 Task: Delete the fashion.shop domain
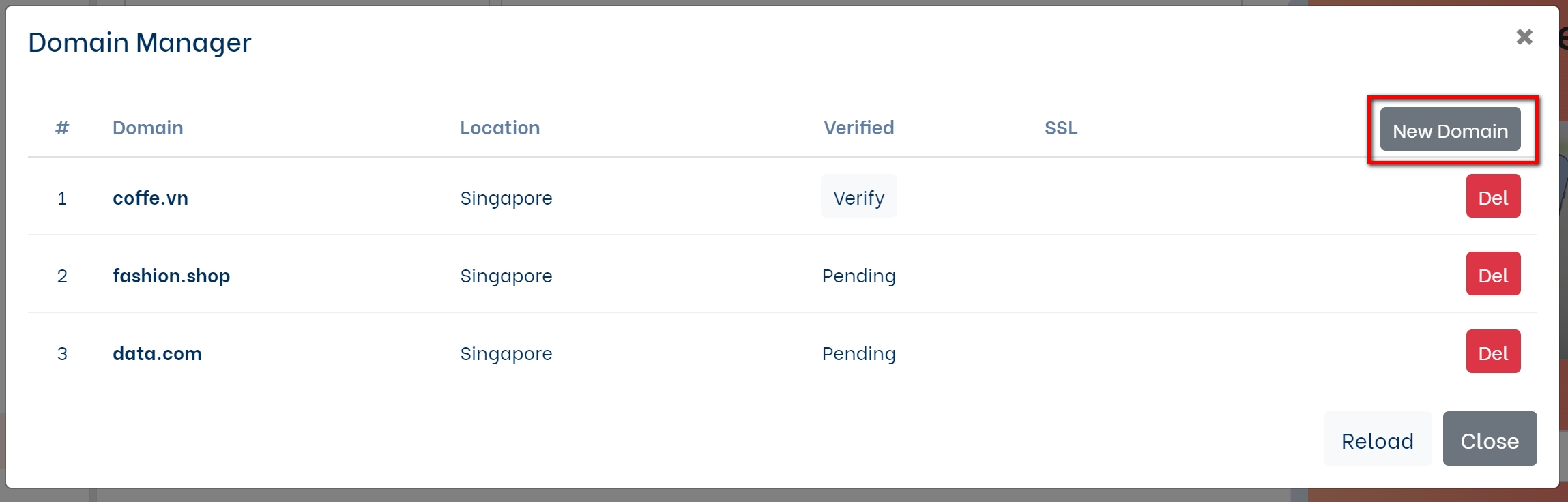1493,275
